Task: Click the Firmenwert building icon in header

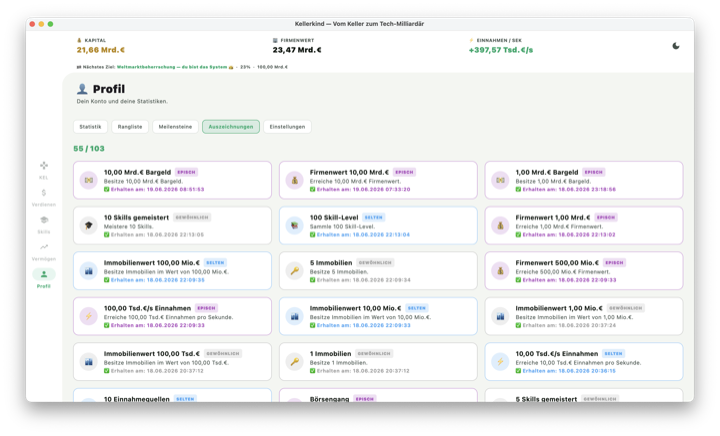Action: coord(275,40)
